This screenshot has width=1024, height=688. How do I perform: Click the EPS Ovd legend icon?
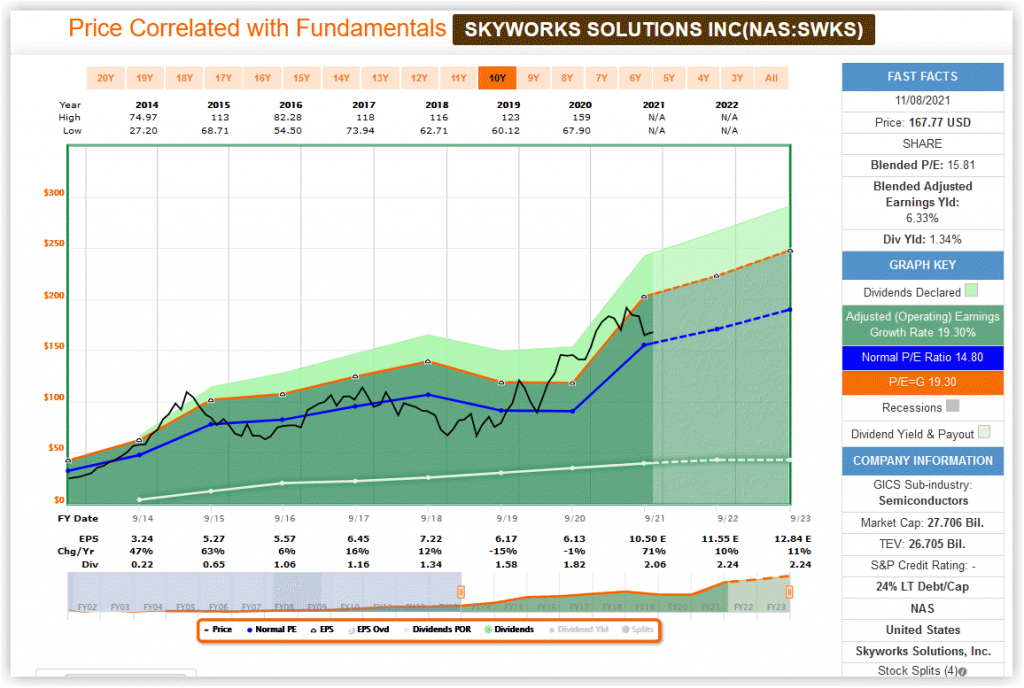[350, 630]
